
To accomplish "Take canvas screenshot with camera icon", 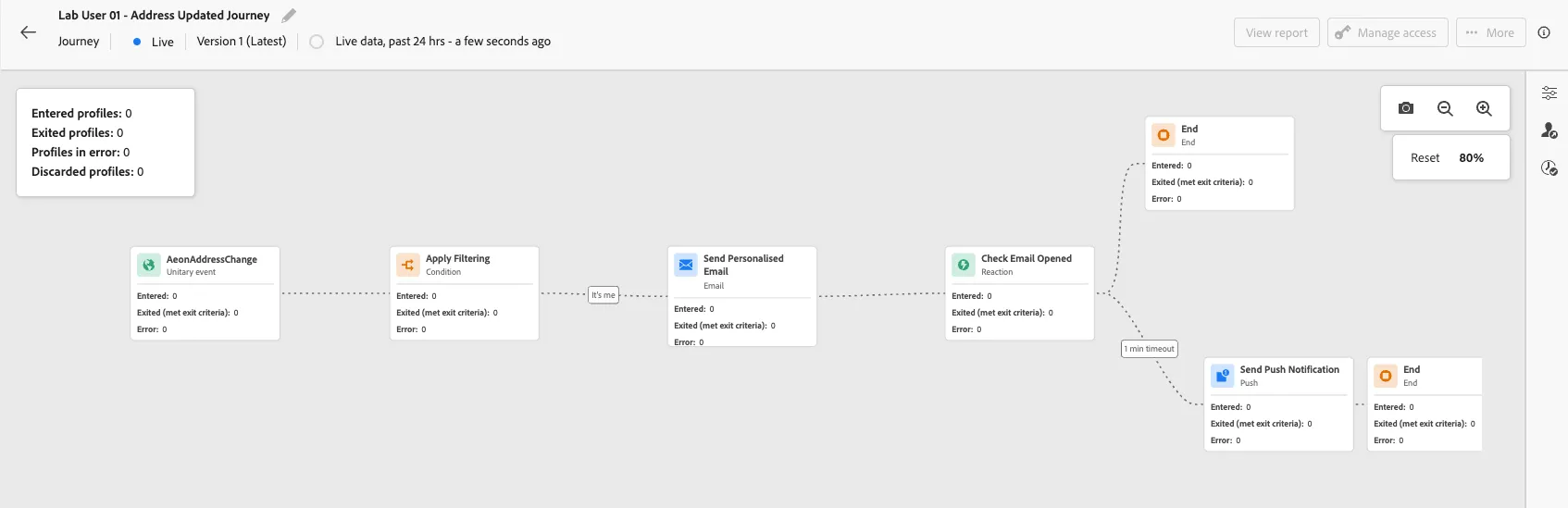I will point(1406,108).
